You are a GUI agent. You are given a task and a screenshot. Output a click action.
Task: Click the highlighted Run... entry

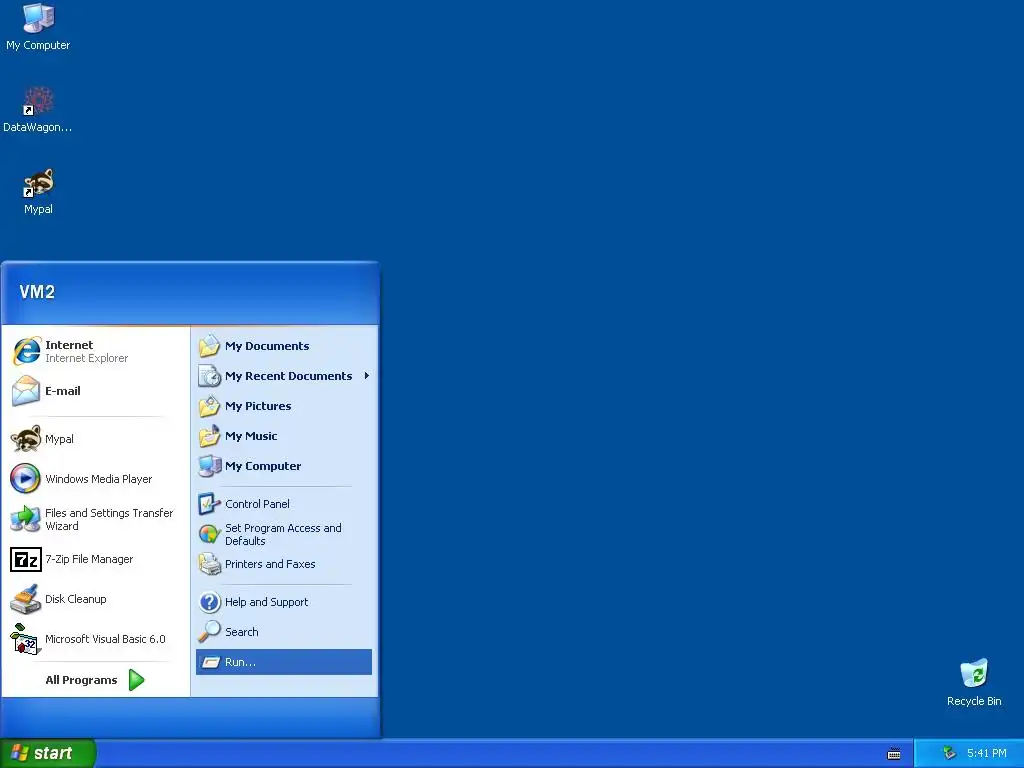pos(283,662)
